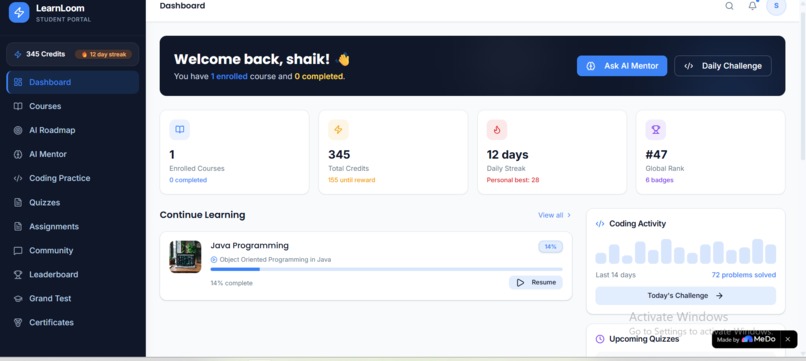
Task: Click the Leaderboard trophy icon
Action: pos(18,275)
